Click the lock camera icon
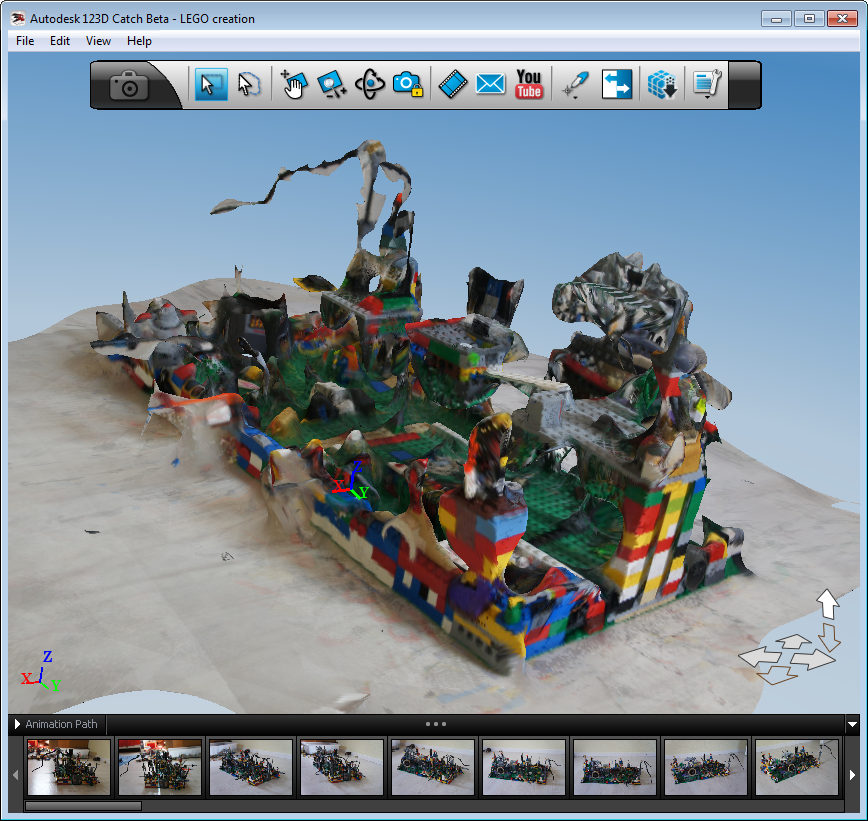This screenshot has height=821, width=868. pyautogui.click(x=406, y=85)
